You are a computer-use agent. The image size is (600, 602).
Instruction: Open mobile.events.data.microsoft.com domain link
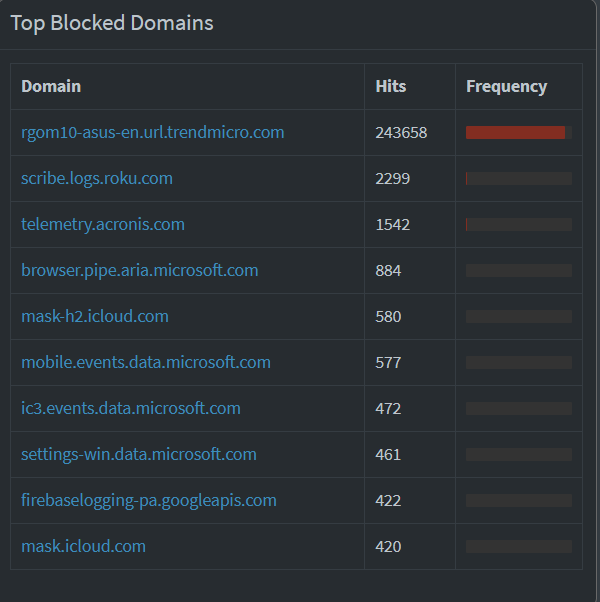(146, 362)
